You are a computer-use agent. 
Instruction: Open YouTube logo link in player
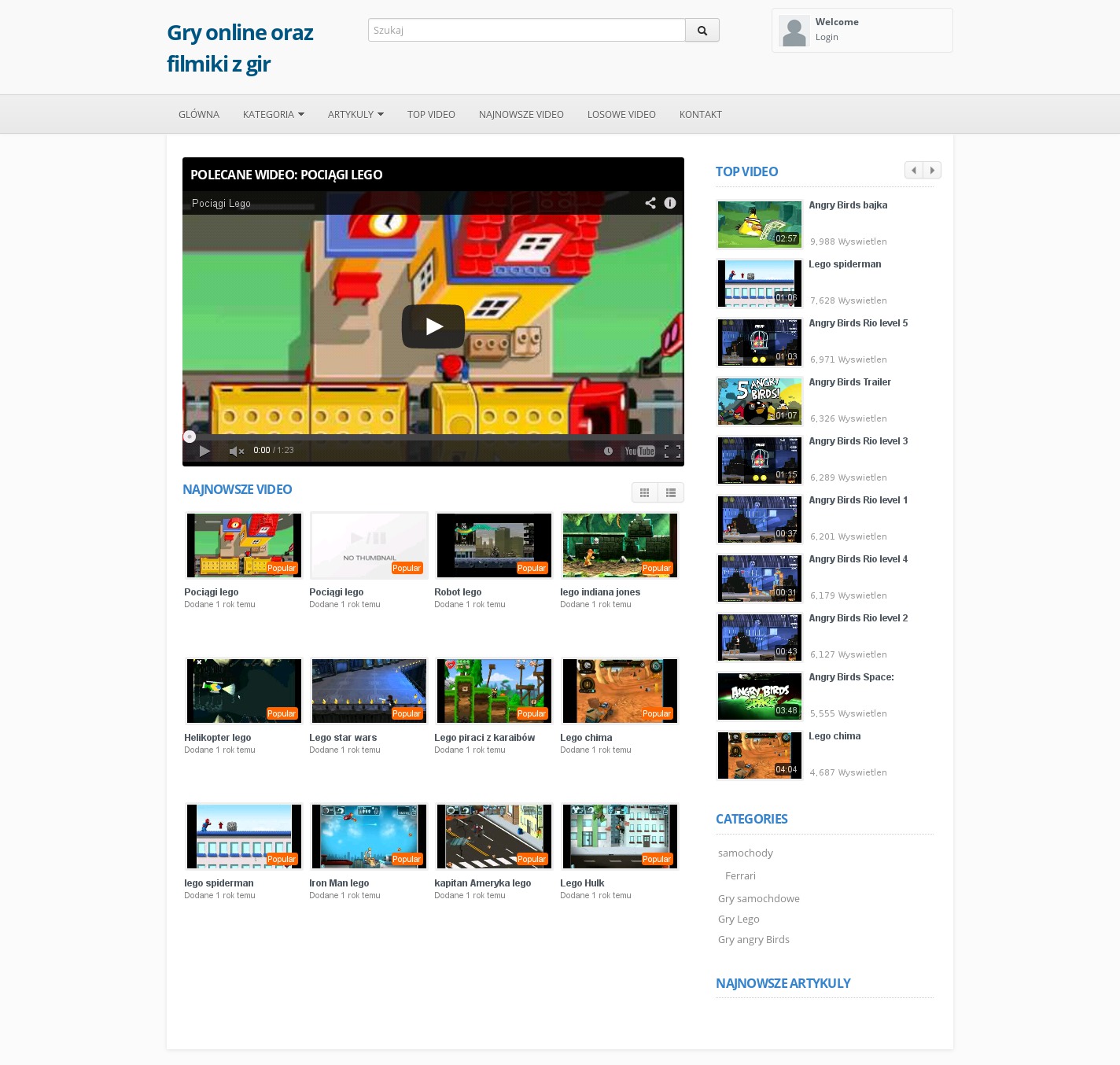coord(639,451)
